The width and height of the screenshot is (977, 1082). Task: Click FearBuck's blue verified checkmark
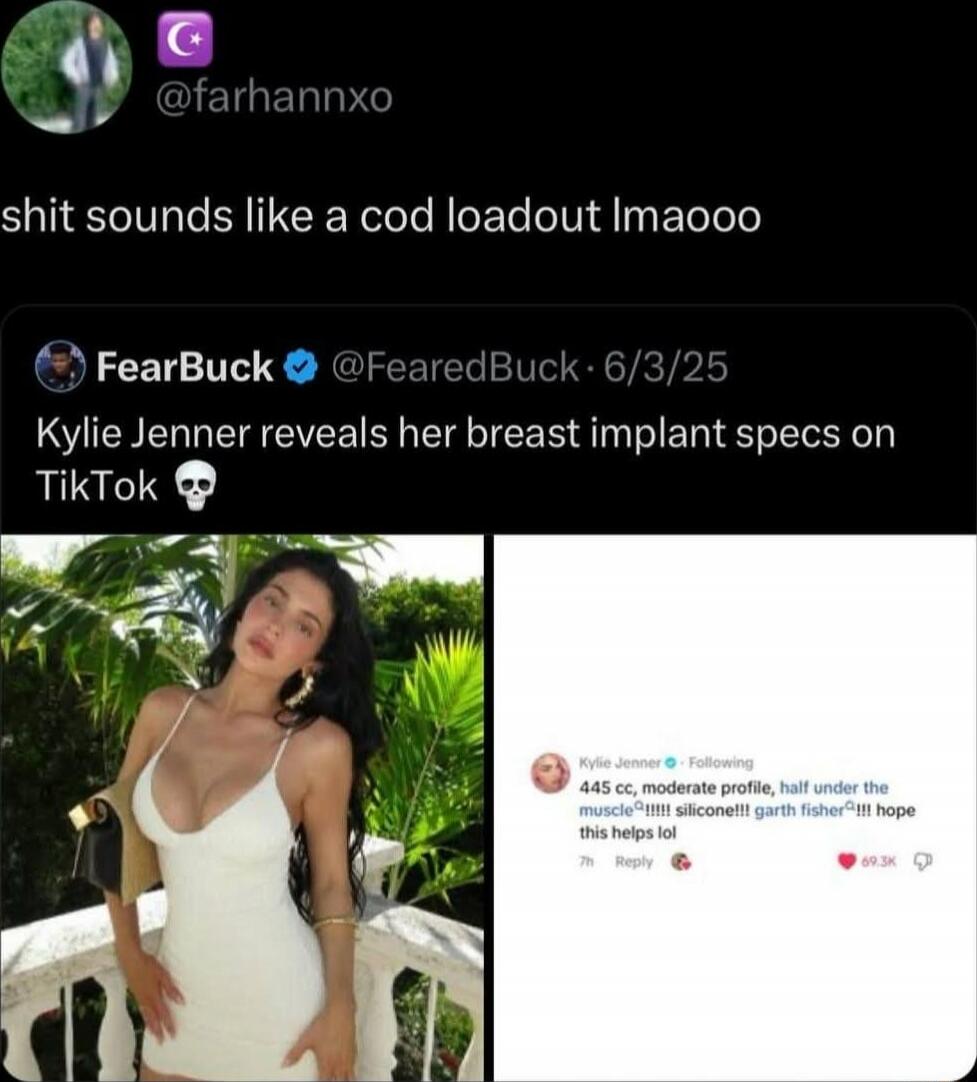click(x=301, y=366)
